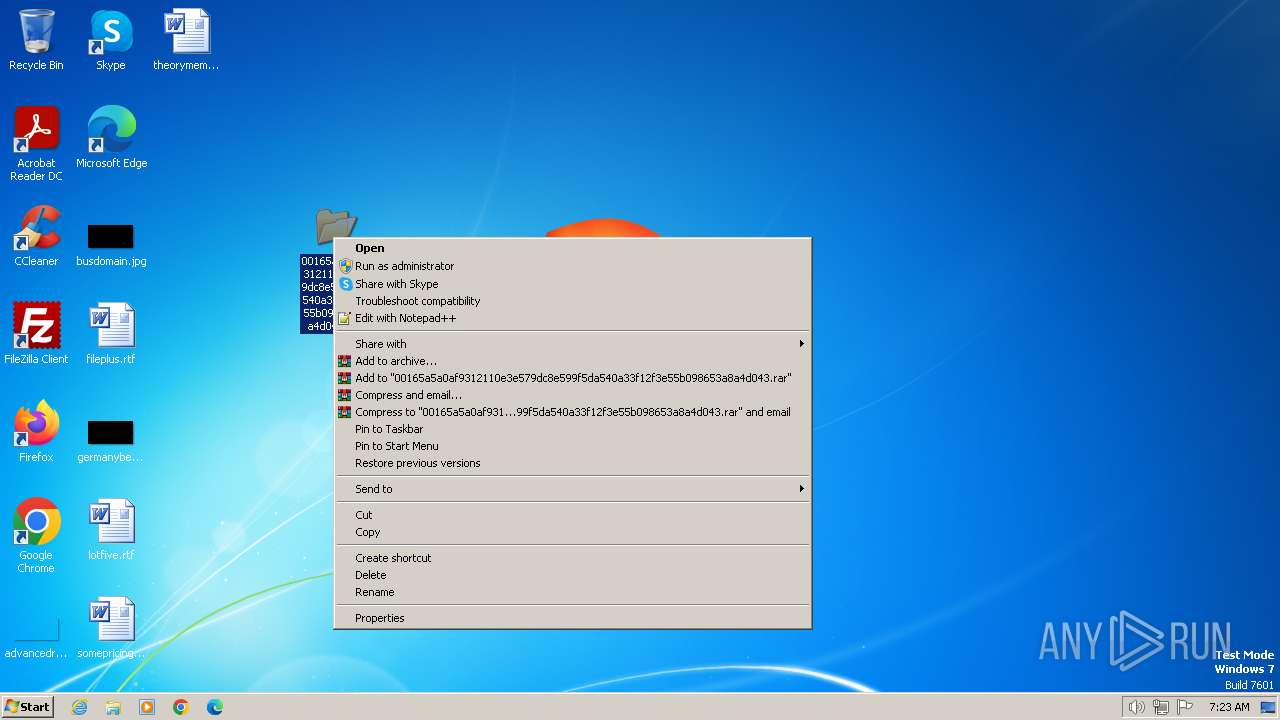Open Chrome from the taskbar
Viewport: 1280px width, 720px height.
click(181, 707)
